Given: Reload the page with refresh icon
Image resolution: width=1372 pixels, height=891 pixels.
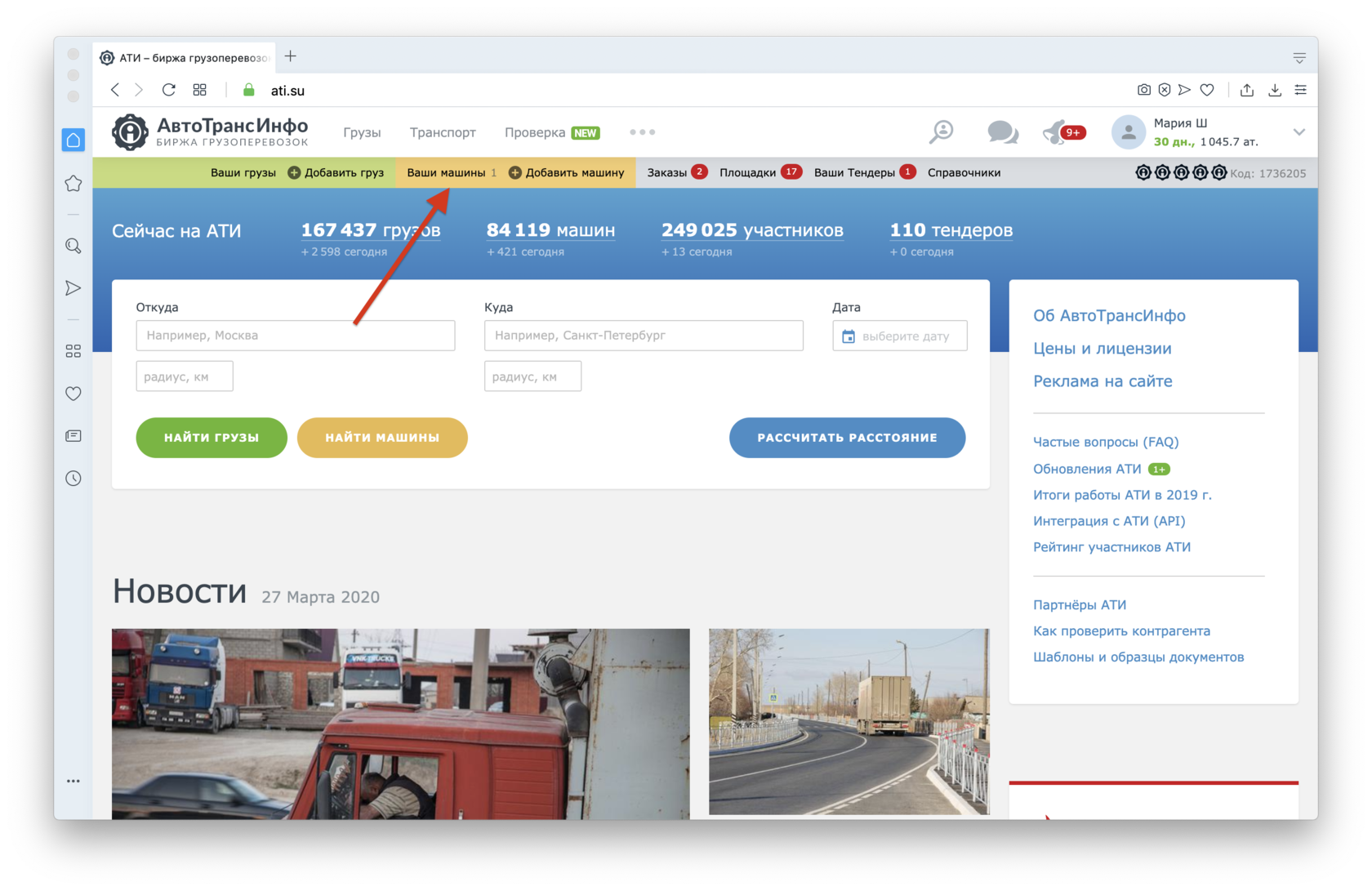Looking at the screenshot, I should 169,90.
